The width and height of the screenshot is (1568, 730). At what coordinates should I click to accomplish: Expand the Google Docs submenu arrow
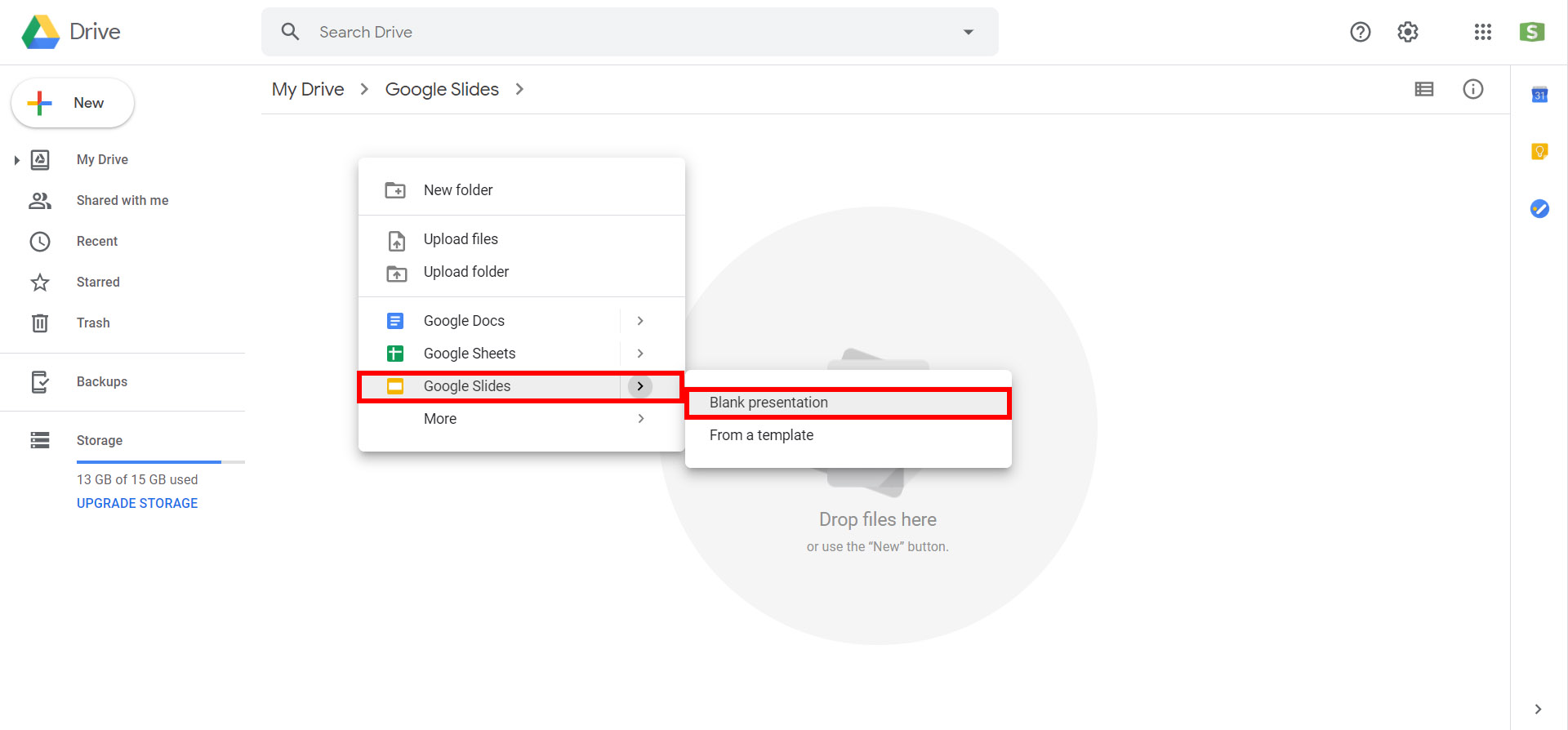pyautogui.click(x=640, y=321)
